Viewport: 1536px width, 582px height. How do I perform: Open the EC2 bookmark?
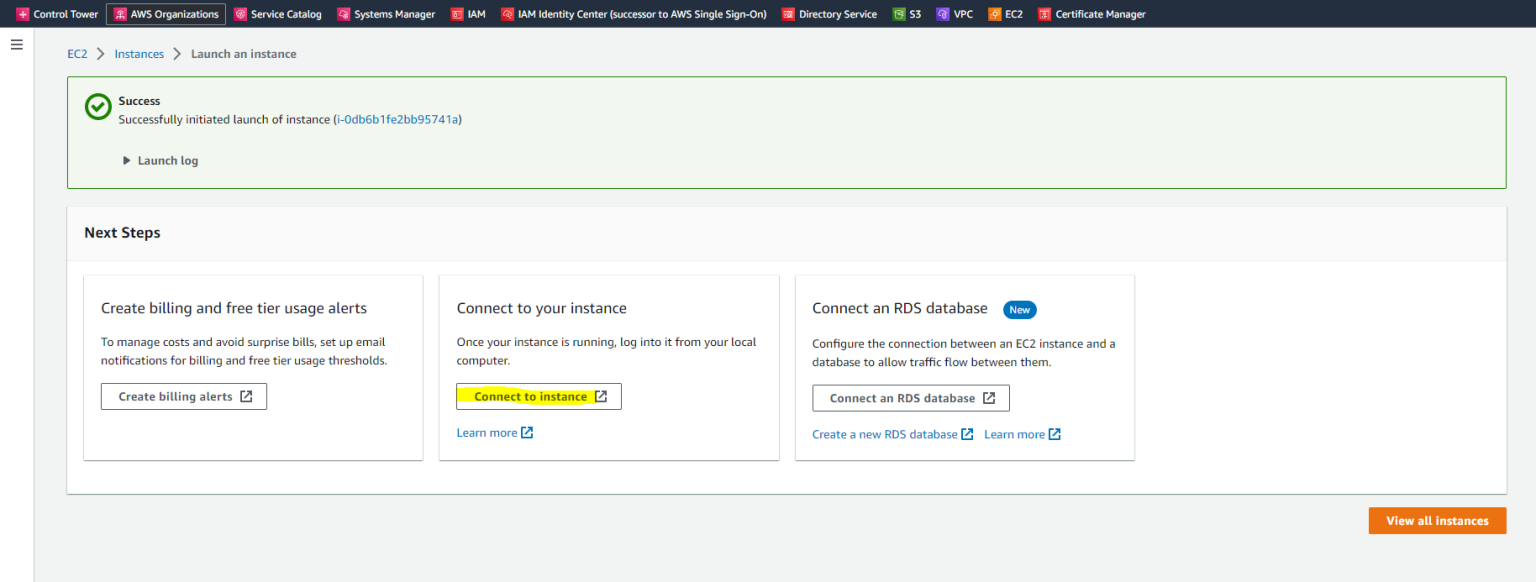(x=1004, y=13)
